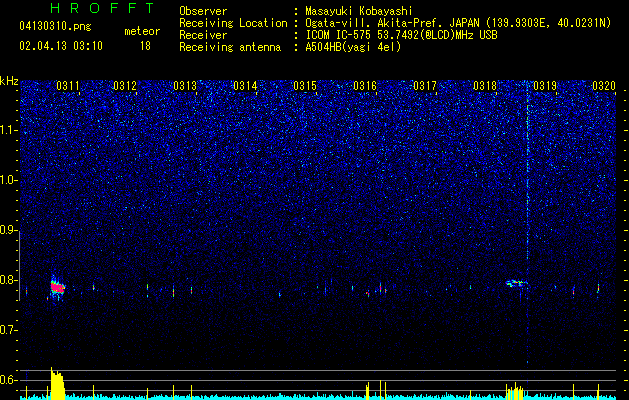Click the Observer field label
This screenshot has width=629, height=400.
tap(203, 11)
